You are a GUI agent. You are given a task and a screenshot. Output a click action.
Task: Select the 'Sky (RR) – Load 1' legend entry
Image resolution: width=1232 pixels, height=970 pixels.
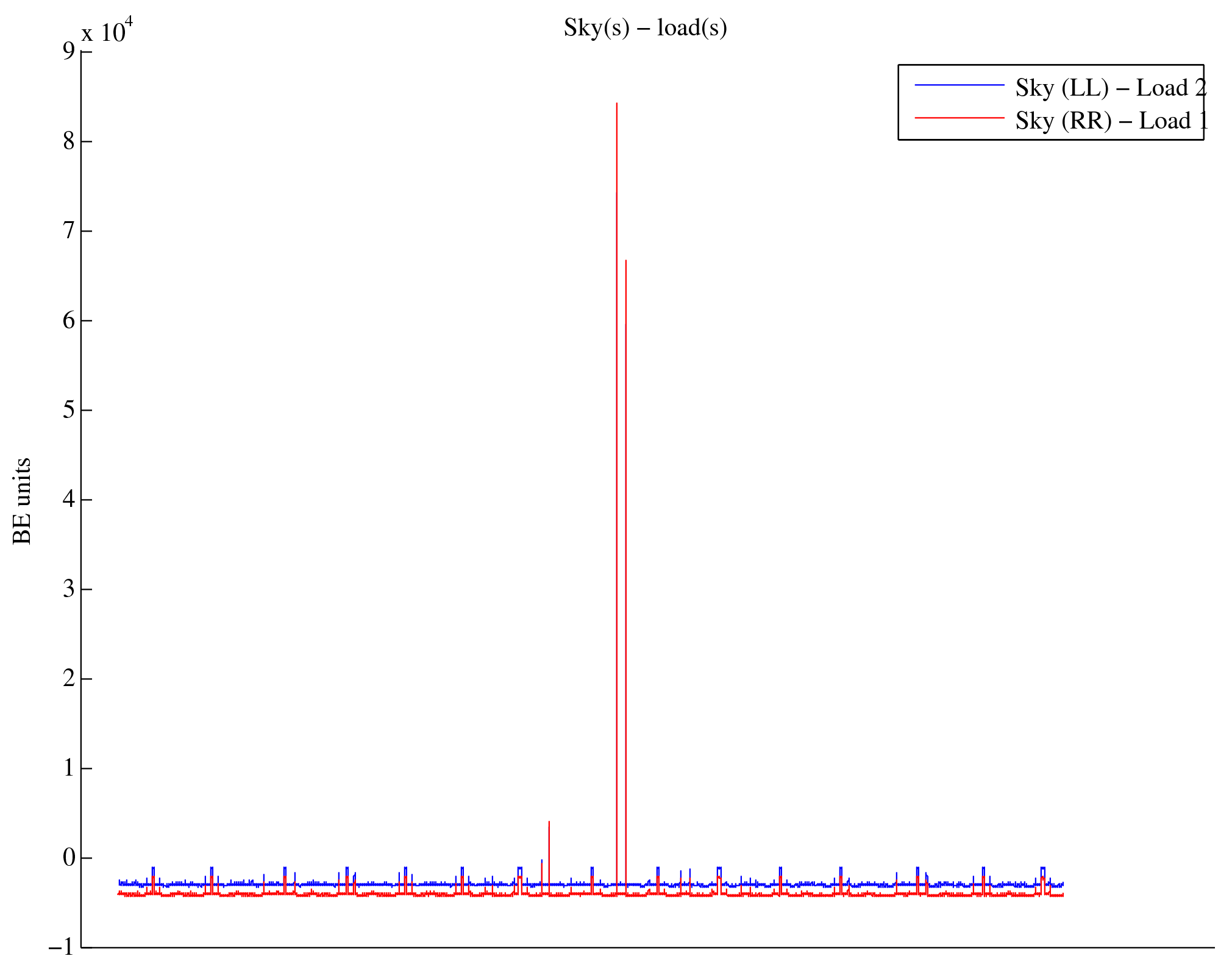click(1110, 121)
